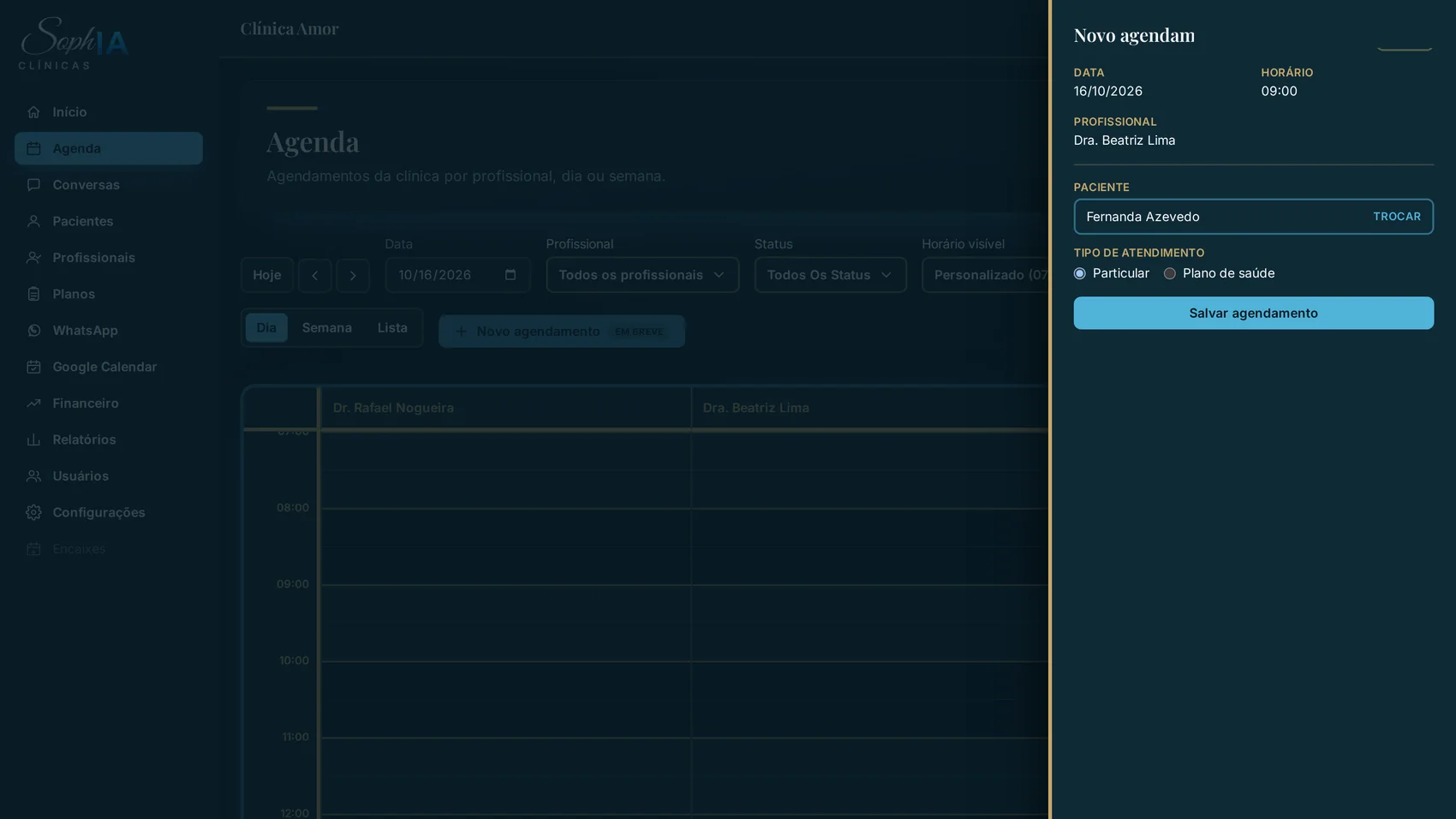Select the Plano de saúde radio option
The image size is (1456, 819).
tap(1170, 273)
